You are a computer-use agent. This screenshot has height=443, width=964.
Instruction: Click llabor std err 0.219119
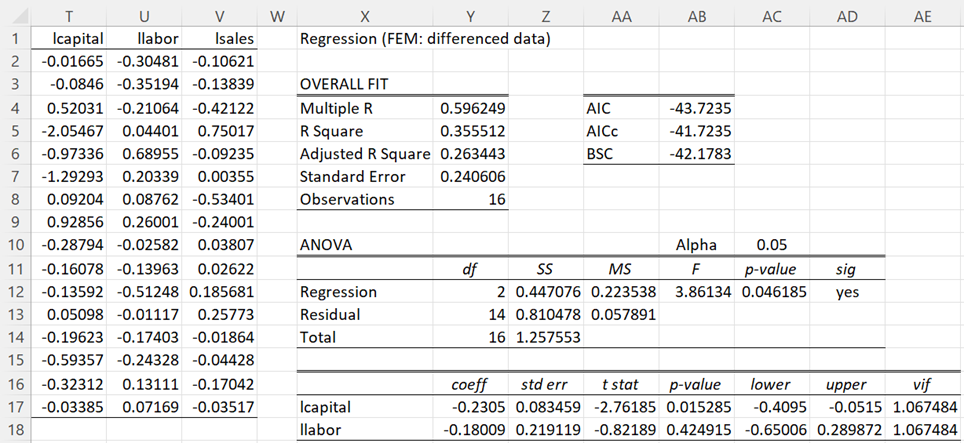548,429
